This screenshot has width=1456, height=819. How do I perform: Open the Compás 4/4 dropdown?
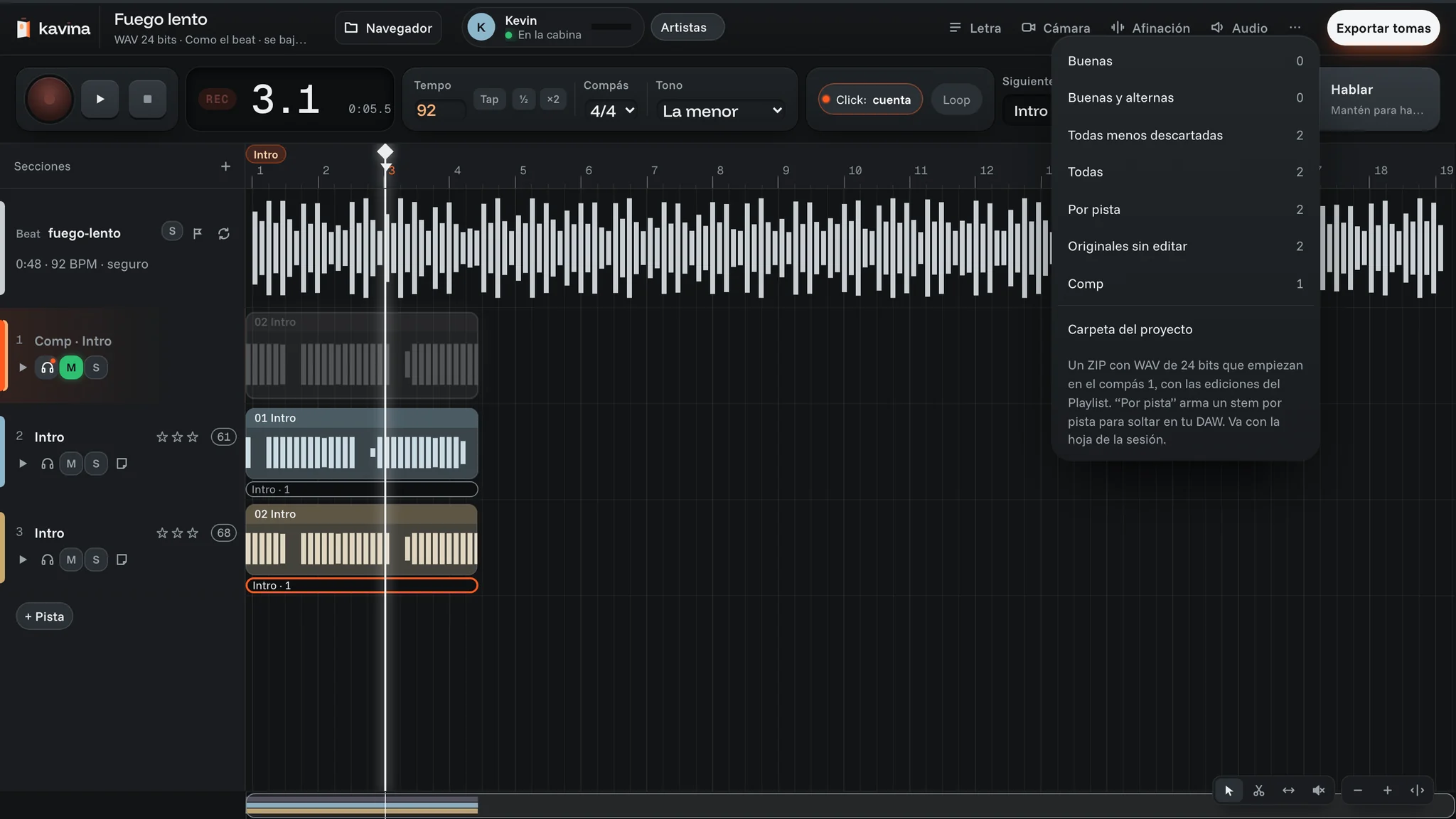pyautogui.click(x=611, y=111)
